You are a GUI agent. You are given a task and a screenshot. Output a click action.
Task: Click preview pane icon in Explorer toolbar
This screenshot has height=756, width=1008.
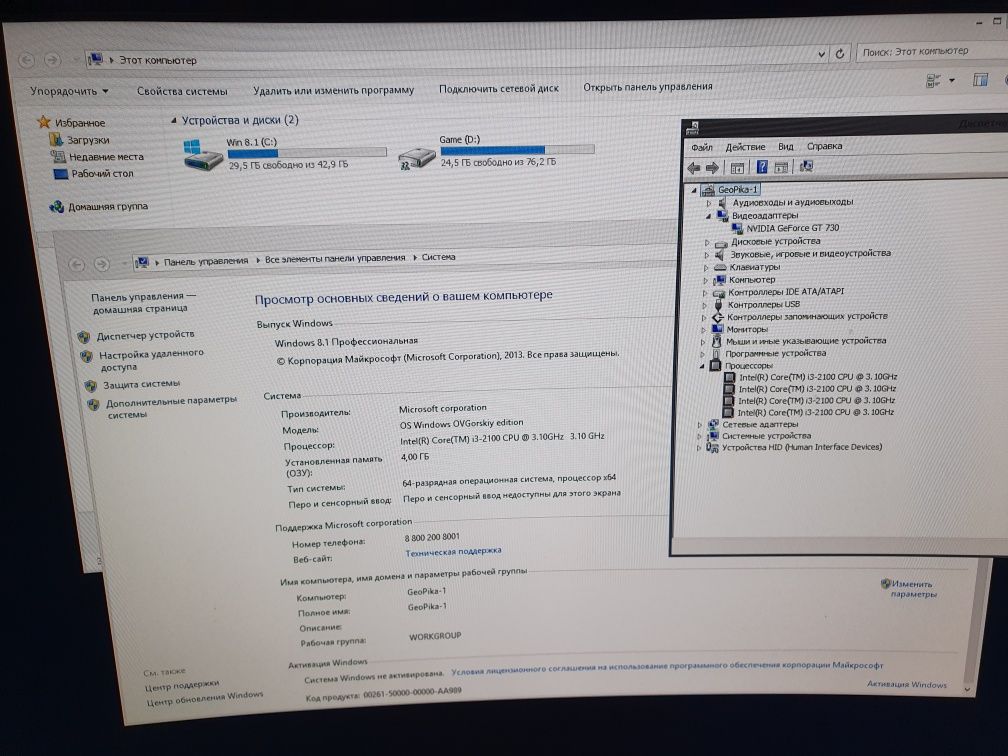click(980, 80)
